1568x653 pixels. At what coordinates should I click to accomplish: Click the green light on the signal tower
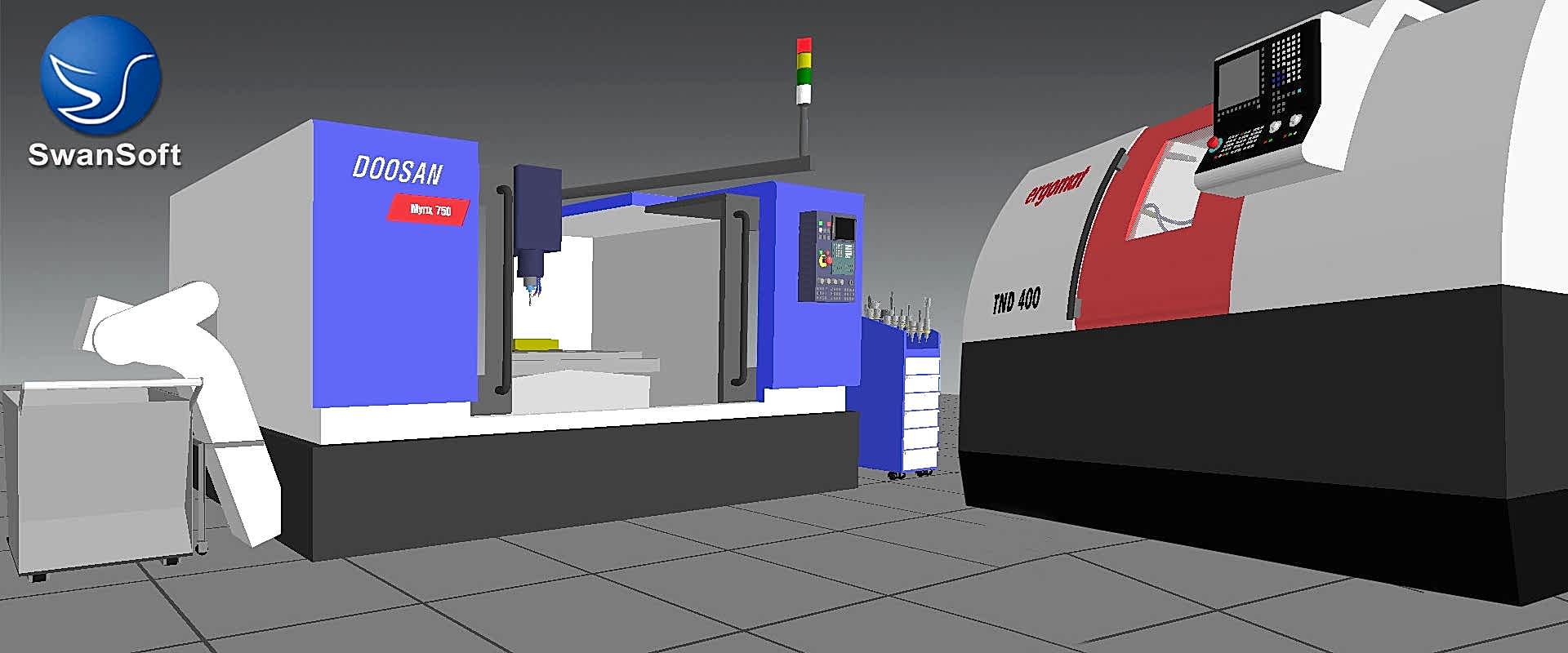pos(804,76)
